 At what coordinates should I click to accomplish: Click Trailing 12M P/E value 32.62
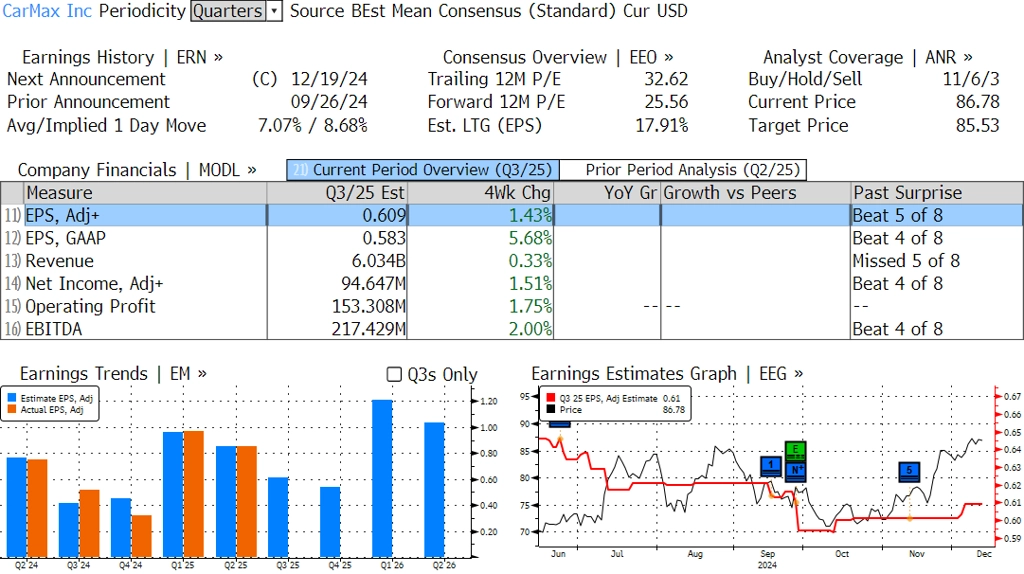coord(666,80)
